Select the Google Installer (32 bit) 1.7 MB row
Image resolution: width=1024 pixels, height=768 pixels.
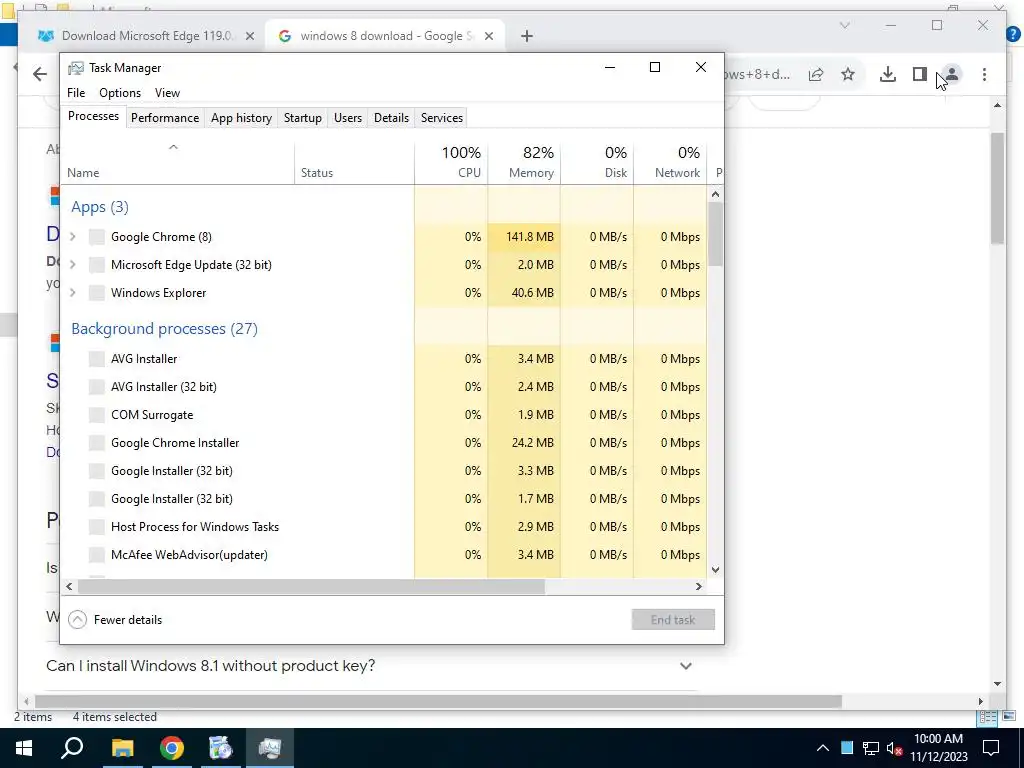384,499
